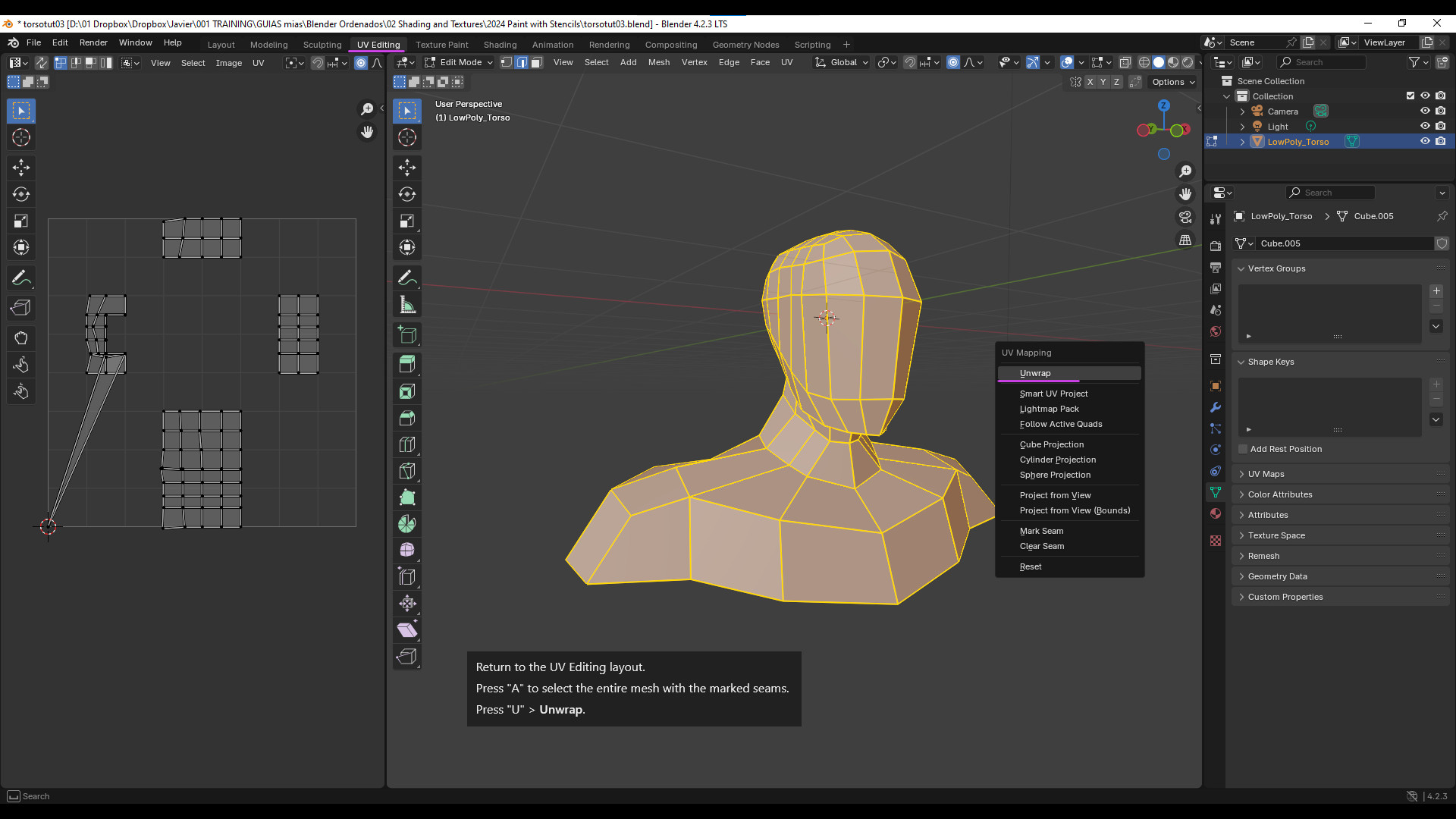Open the Global transform orientation dropdown
This screenshot has width=1456, height=819.
tap(842, 62)
